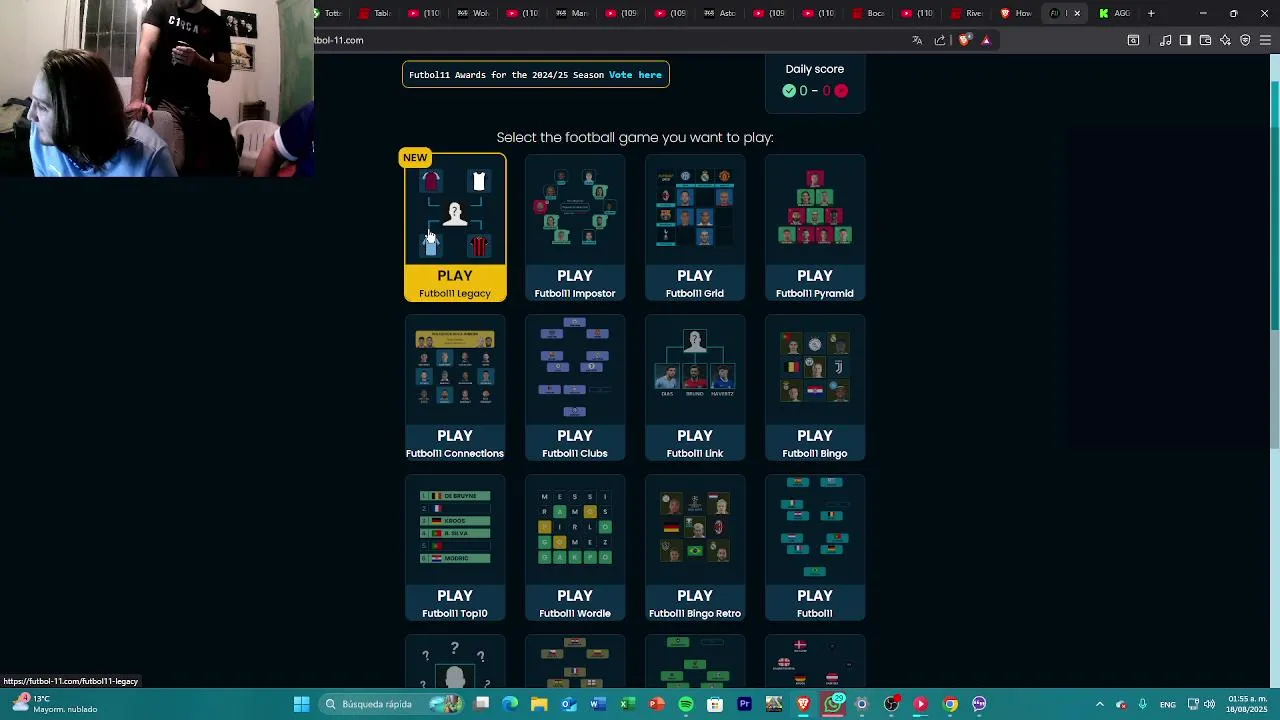Switch to the River browser tab
The width and height of the screenshot is (1280, 720).
968,13
